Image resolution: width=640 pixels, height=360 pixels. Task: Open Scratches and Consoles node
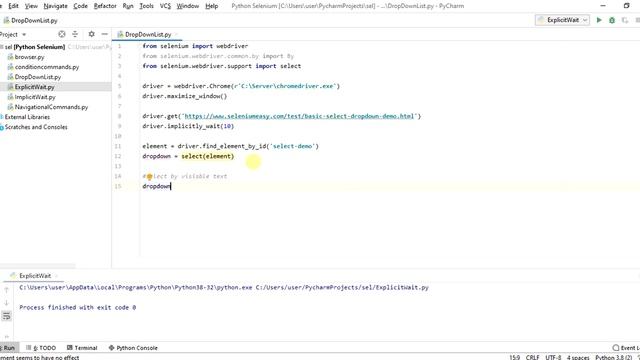36,127
